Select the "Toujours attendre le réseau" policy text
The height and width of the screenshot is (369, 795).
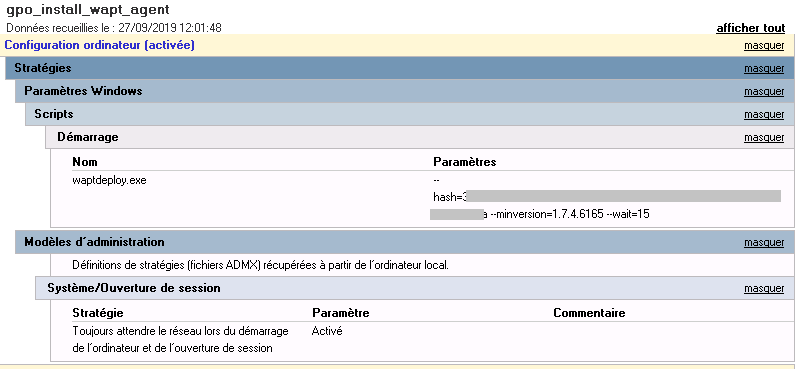coord(180,340)
